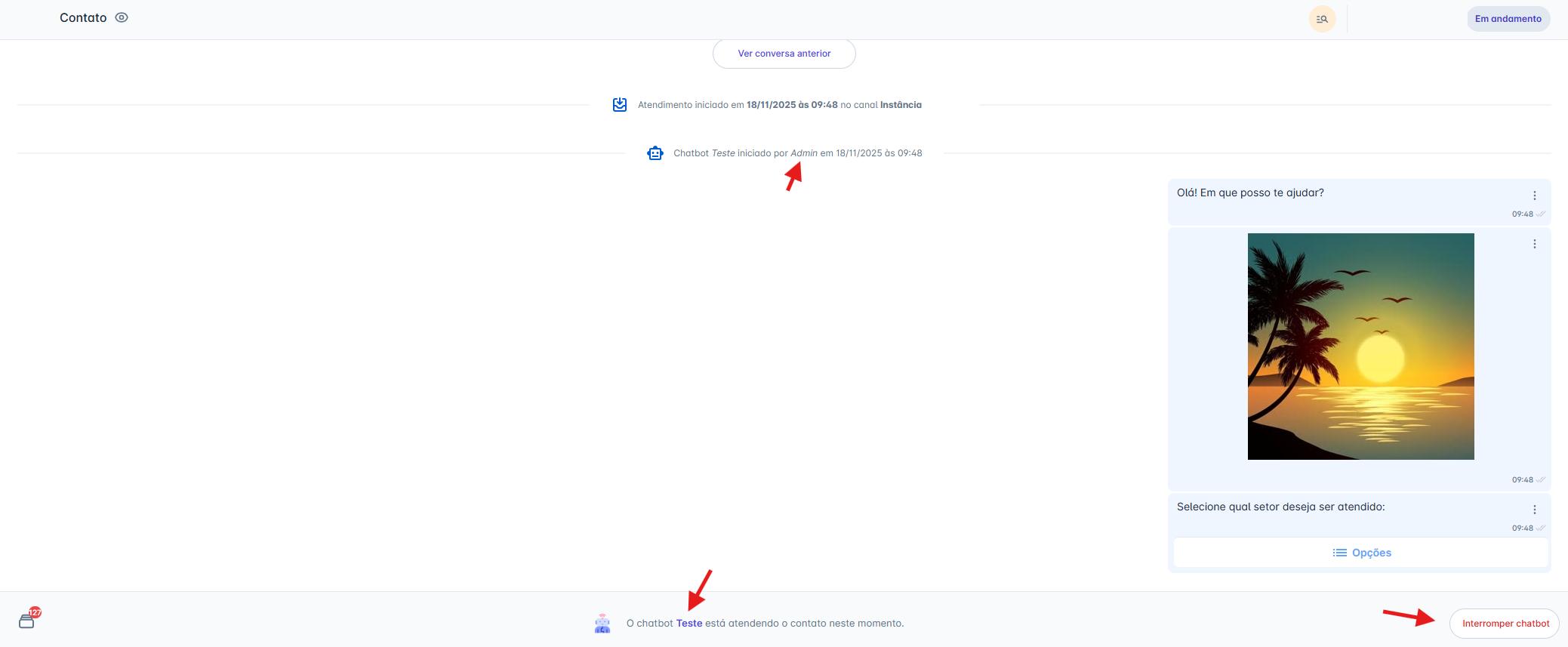The height and width of the screenshot is (647, 1568).
Task: Click the Em andamento status badge
Action: 1508,19
